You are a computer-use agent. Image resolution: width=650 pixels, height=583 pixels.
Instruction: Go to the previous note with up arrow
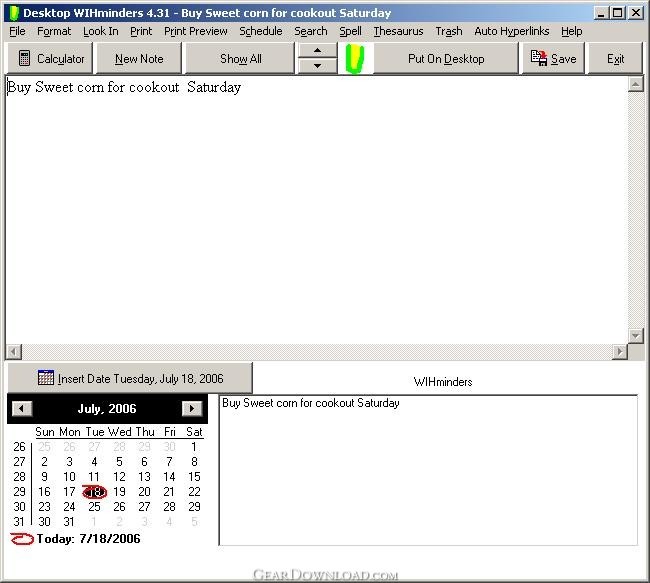[x=318, y=51]
